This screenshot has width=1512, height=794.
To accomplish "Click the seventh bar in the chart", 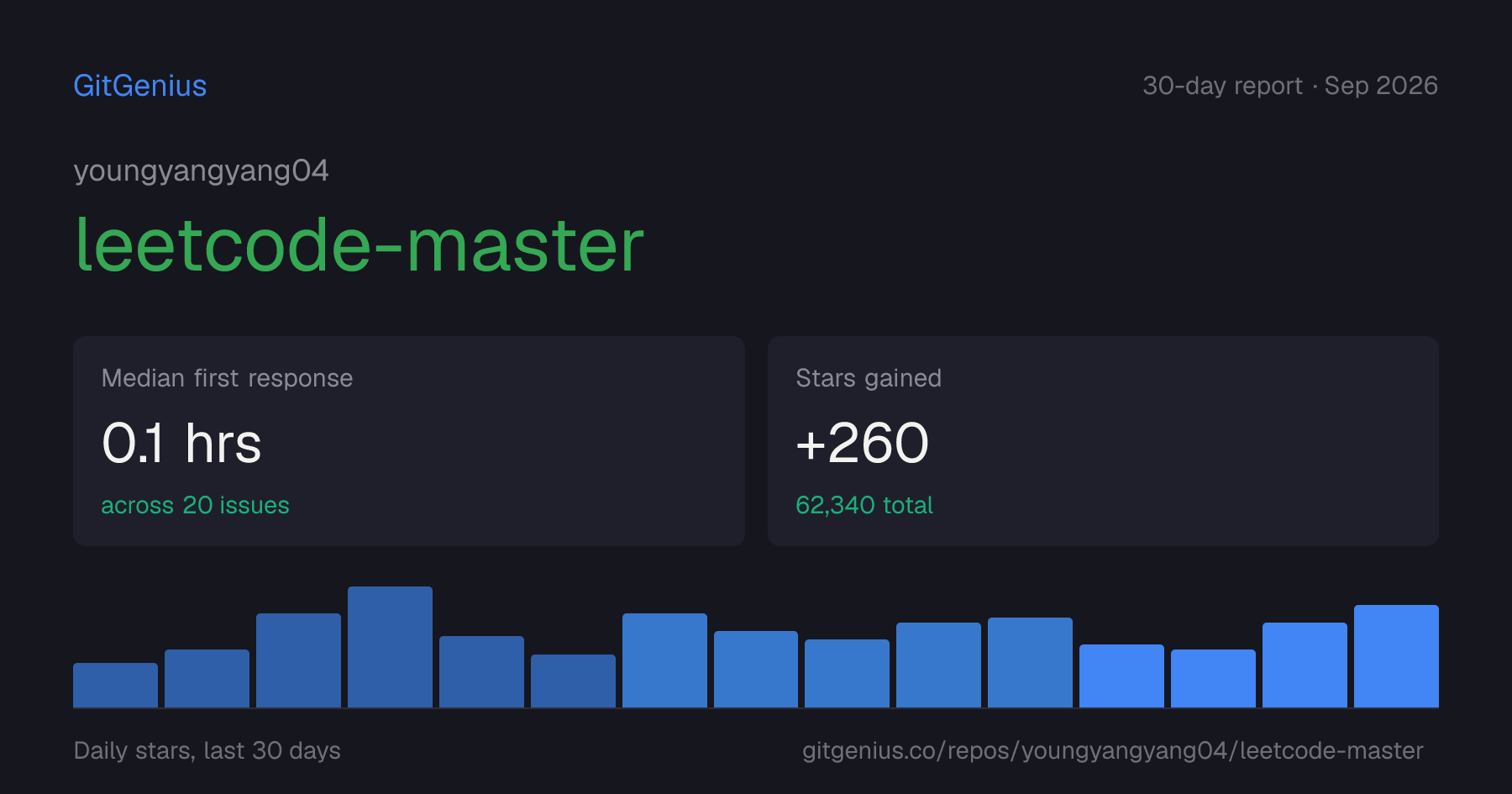I will coord(664,660).
